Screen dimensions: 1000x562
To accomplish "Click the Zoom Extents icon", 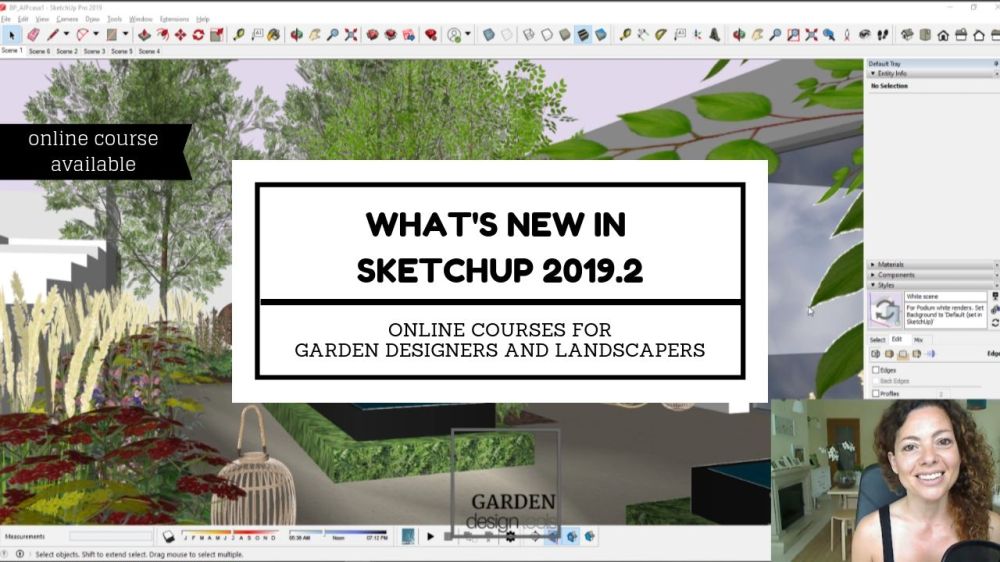I will pyautogui.click(x=350, y=34).
